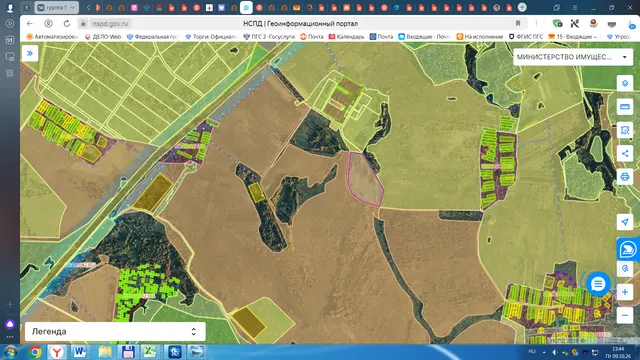Viewport: 640px width, 360px height.
Task: Open the blue side assistant widget
Action: coord(628,249)
